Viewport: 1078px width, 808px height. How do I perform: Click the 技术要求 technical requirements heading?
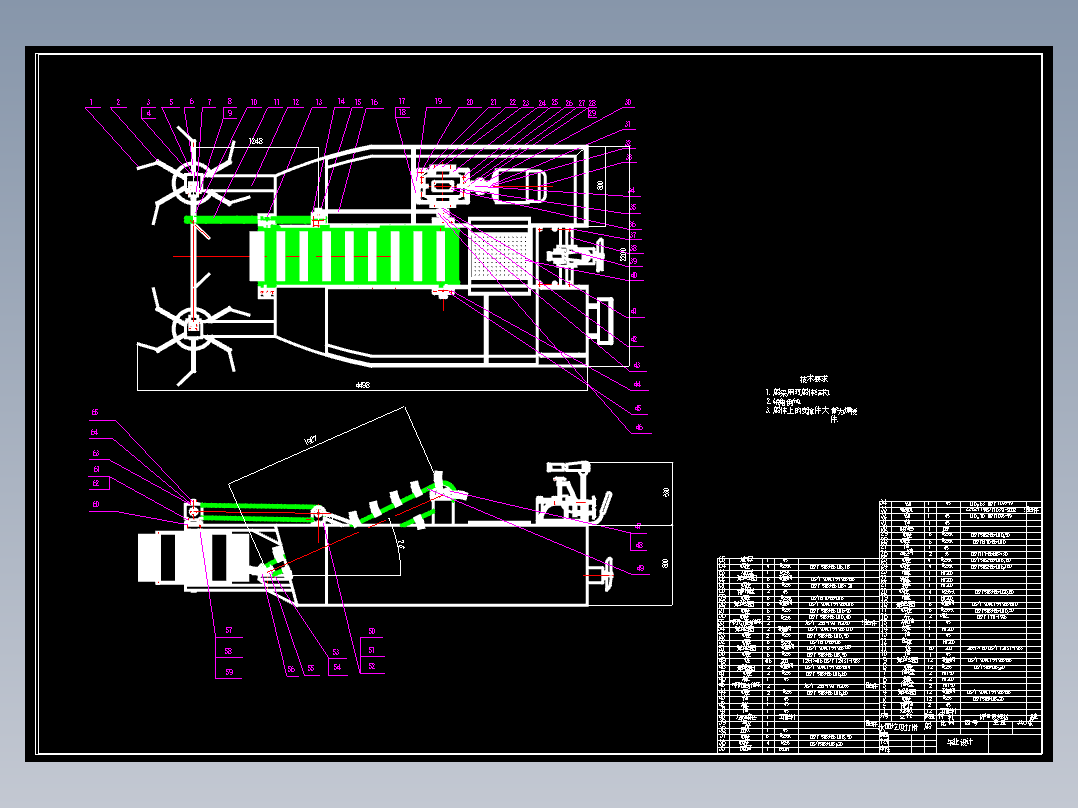(x=814, y=379)
